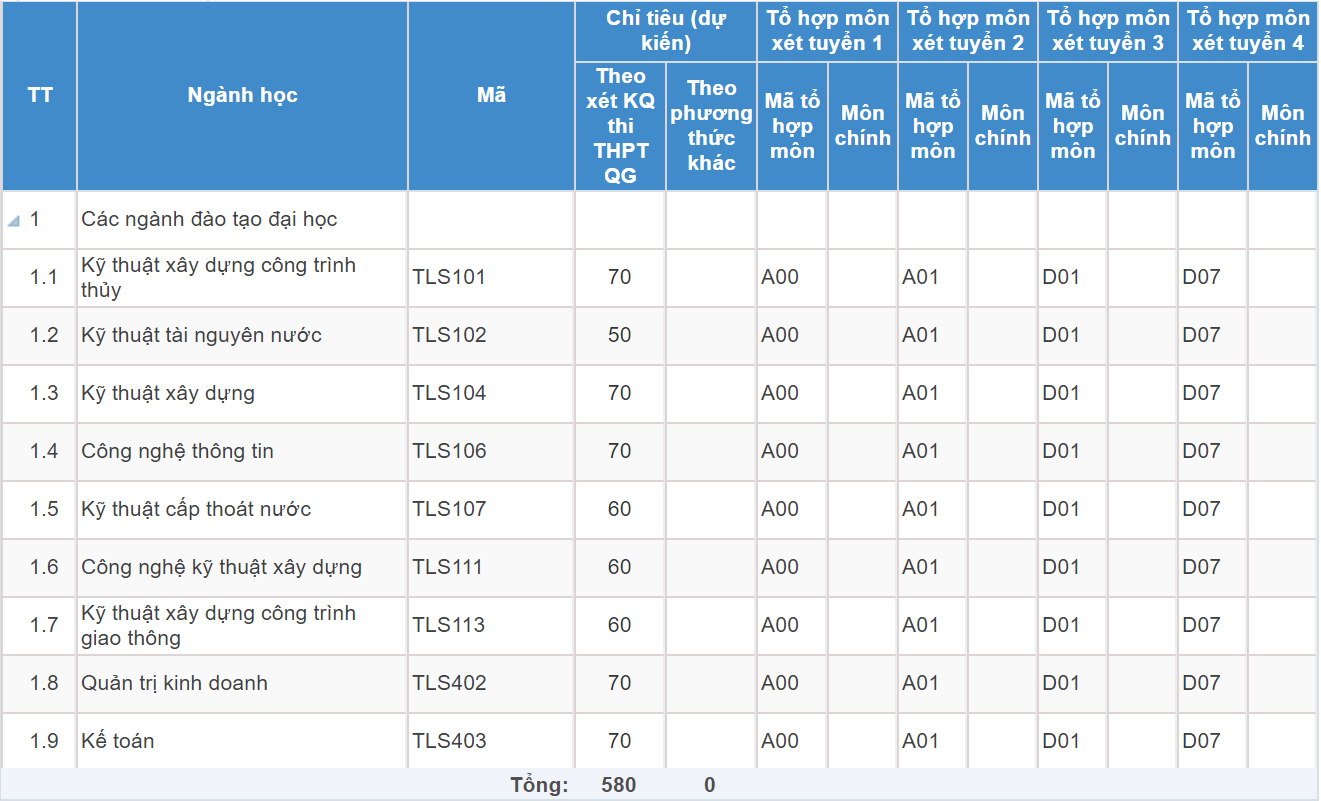Click the Tổng total value 580
This screenshot has height=801, width=1321.
tap(619, 785)
